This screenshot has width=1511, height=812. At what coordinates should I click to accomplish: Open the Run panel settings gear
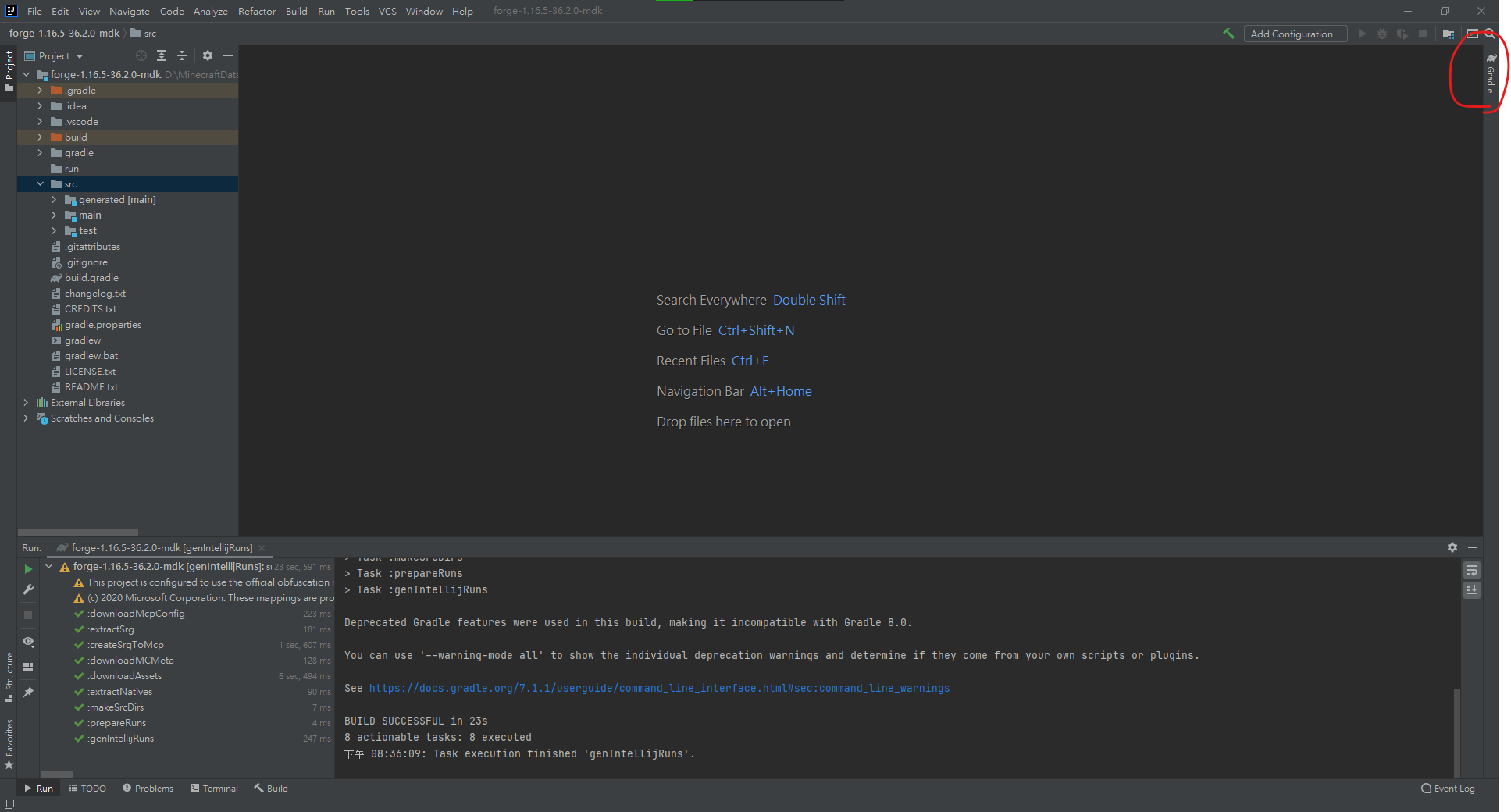[1452, 547]
